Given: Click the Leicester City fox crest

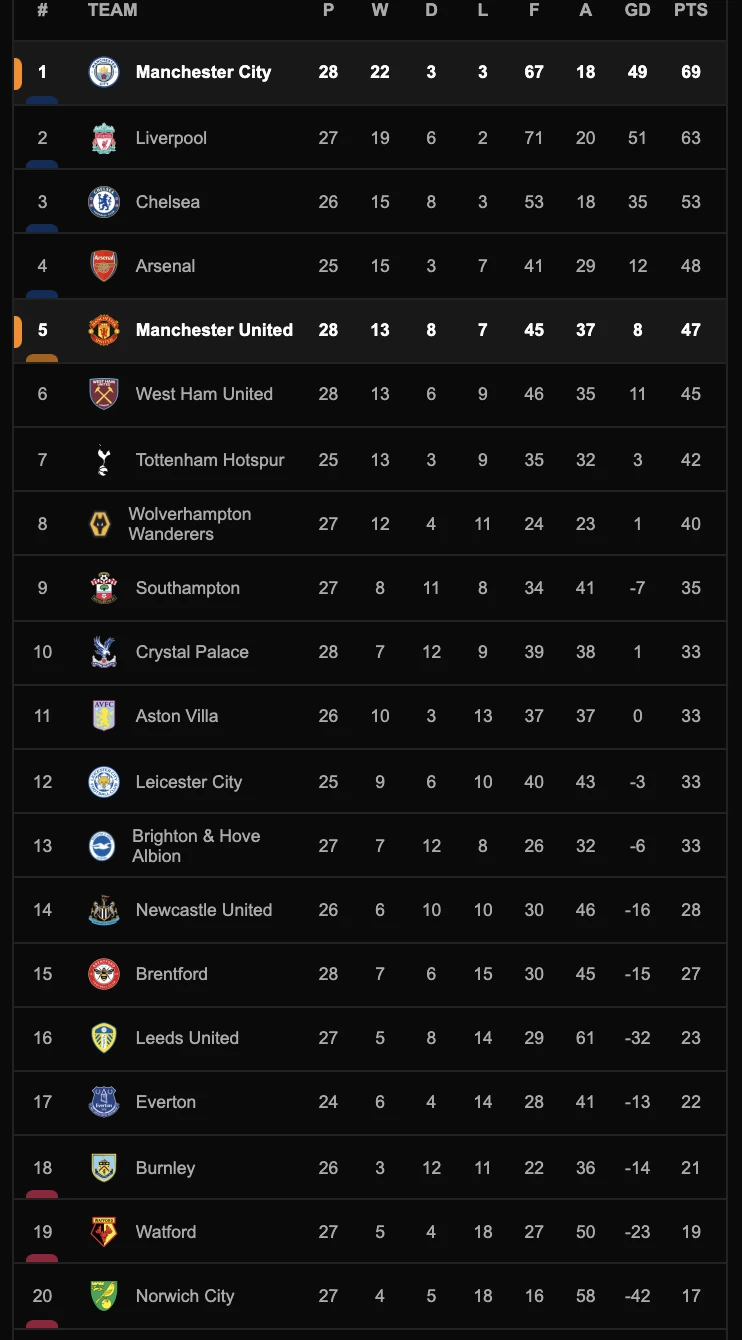Looking at the screenshot, I should click(x=104, y=782).
